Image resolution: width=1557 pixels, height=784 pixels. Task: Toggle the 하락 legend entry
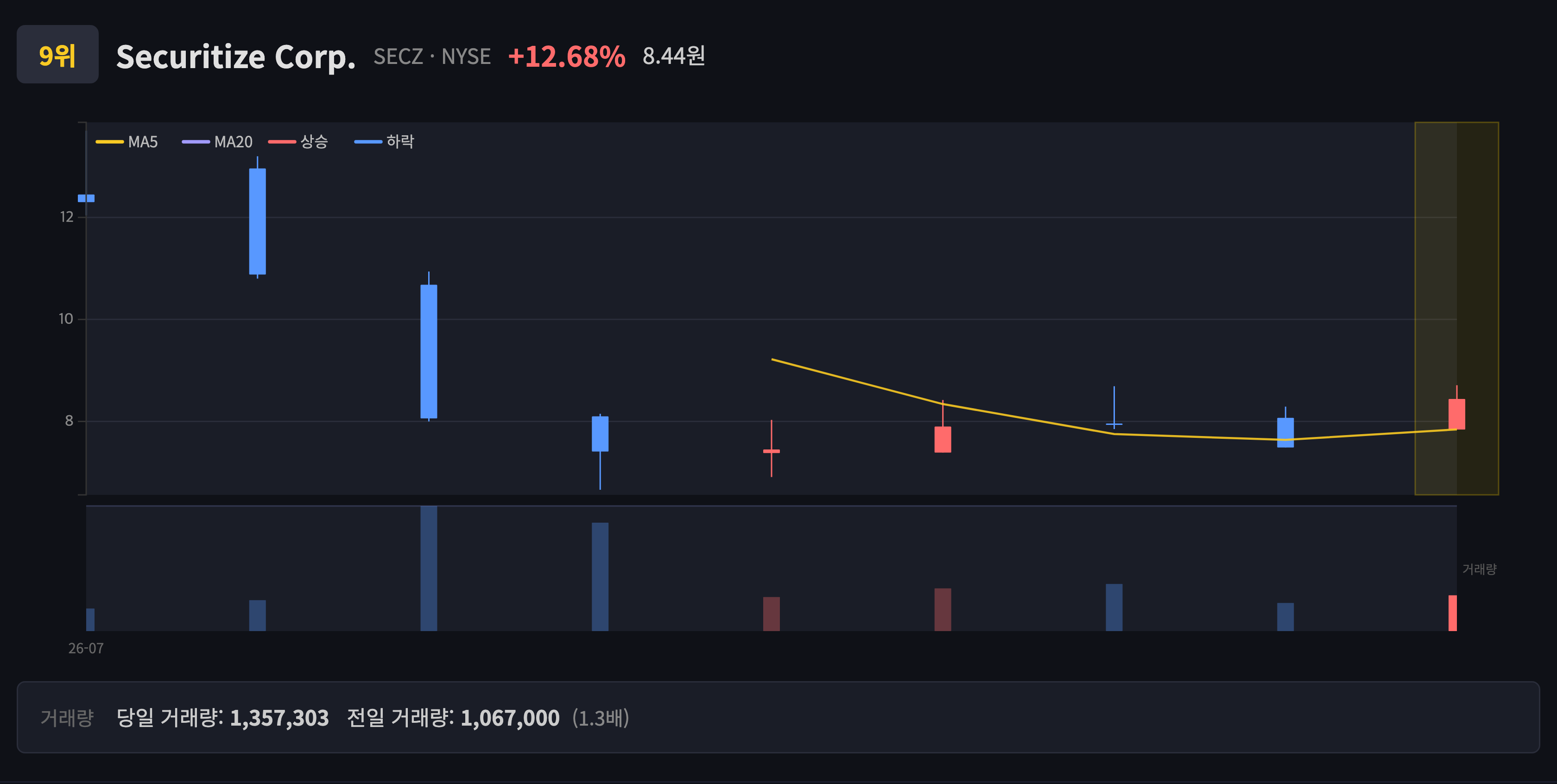(384, 141)
